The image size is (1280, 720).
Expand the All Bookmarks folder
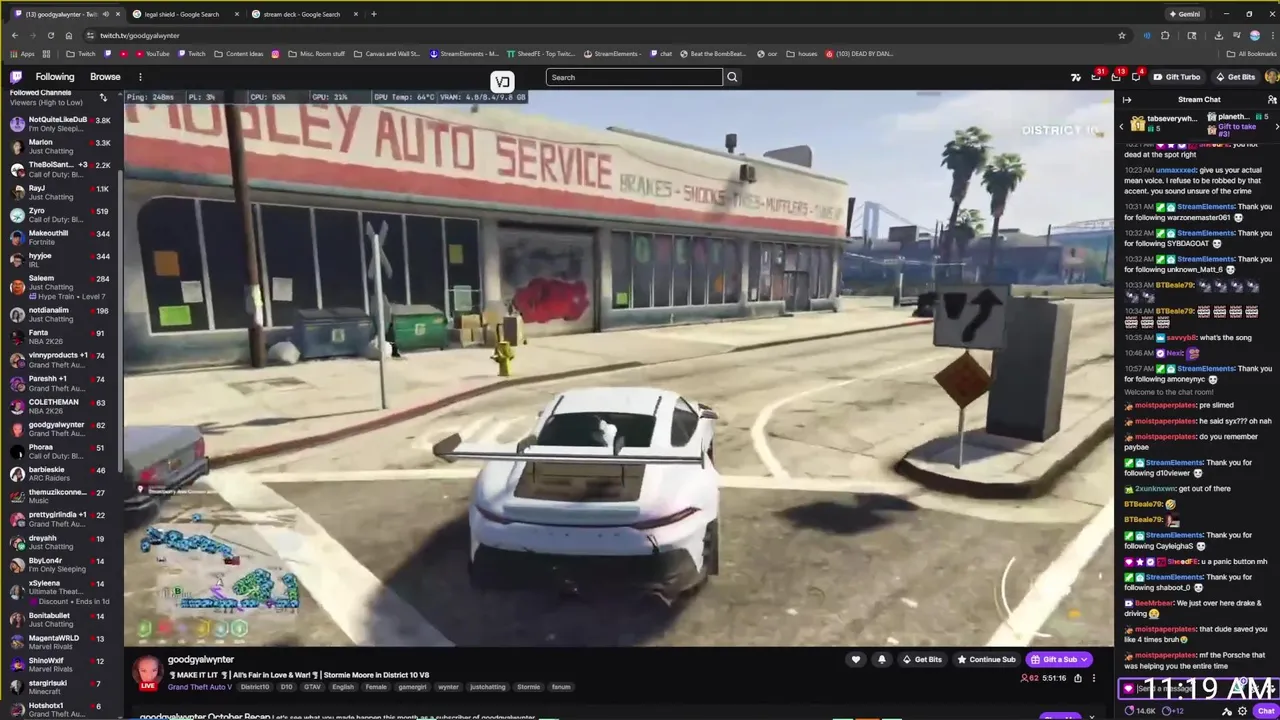coord(1251,54)
